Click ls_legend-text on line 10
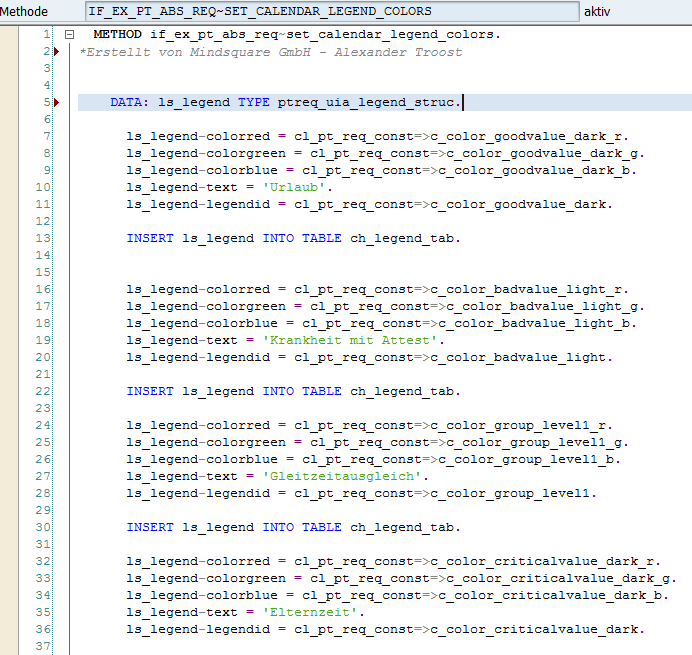 [x=182, y=187]
